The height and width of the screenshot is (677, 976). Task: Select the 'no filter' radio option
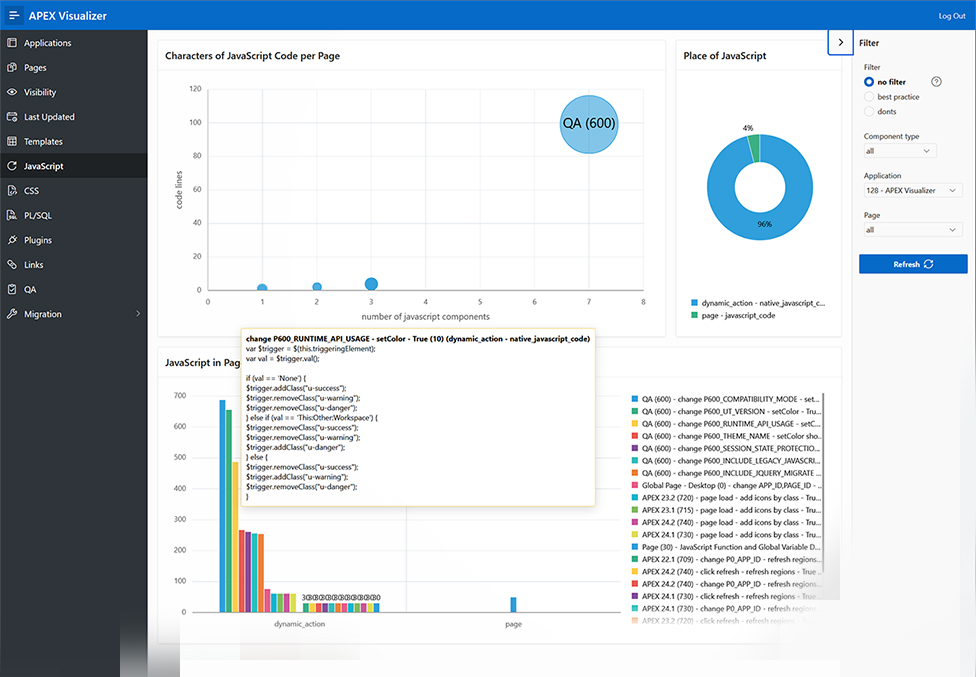(x=869, y=82)
